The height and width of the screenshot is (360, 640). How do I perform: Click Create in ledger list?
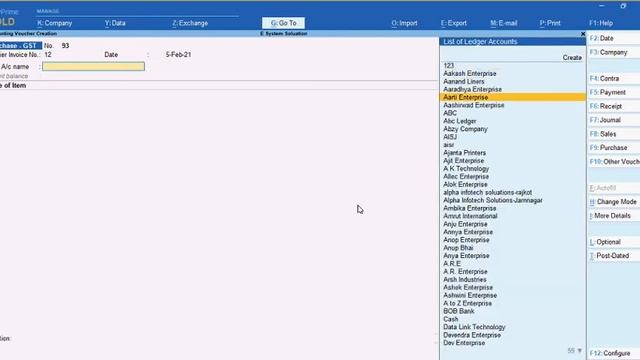(572, 58)
